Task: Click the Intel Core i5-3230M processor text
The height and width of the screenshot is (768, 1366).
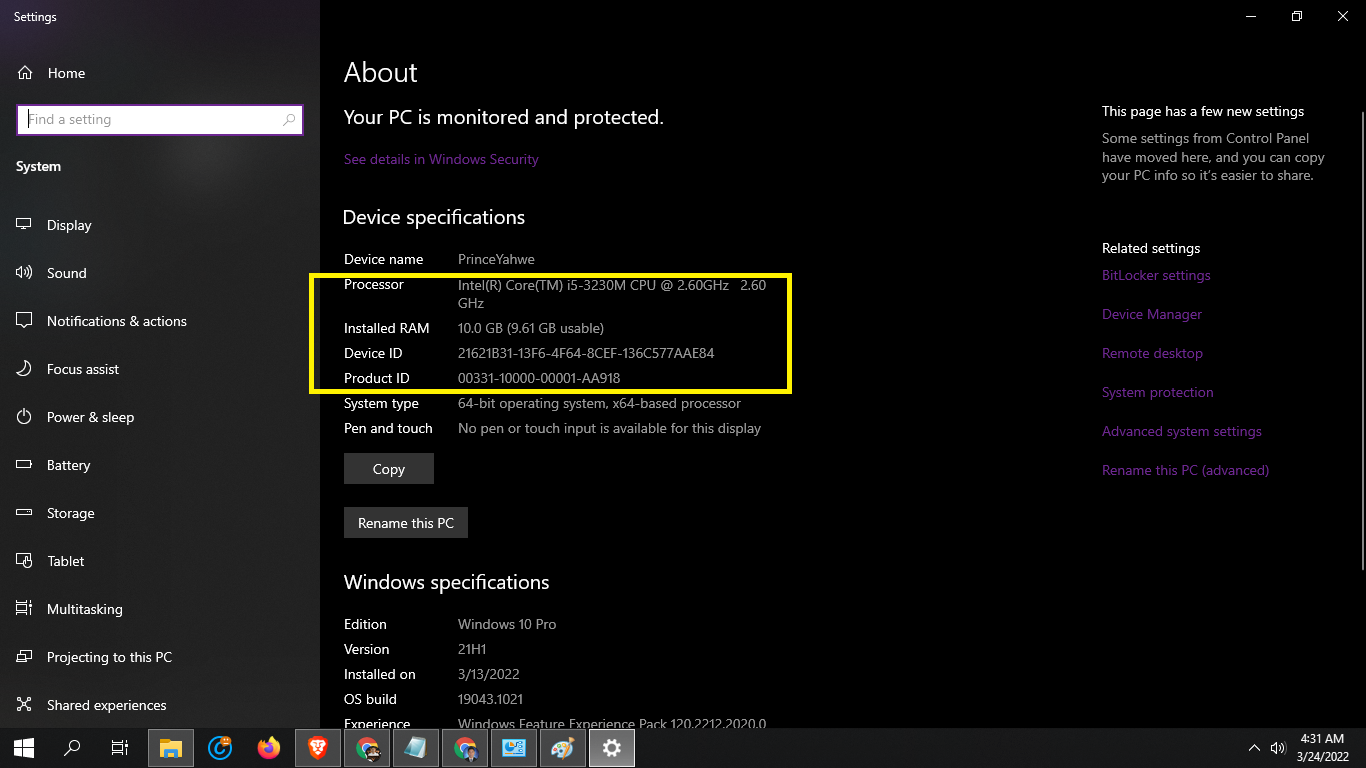Action: pos(612,294)
